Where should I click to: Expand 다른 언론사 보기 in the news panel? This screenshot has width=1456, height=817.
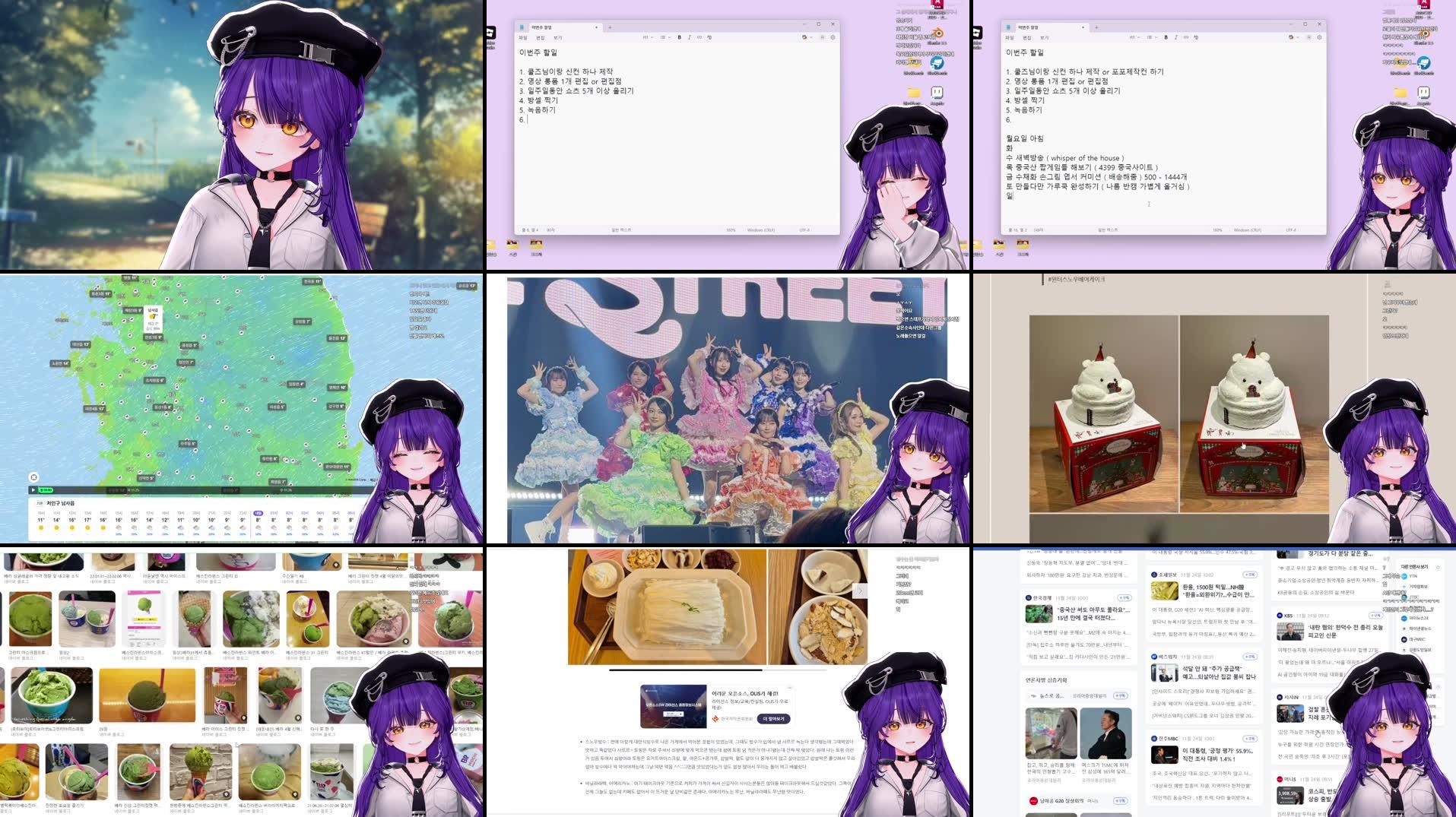pos(1413,568)
